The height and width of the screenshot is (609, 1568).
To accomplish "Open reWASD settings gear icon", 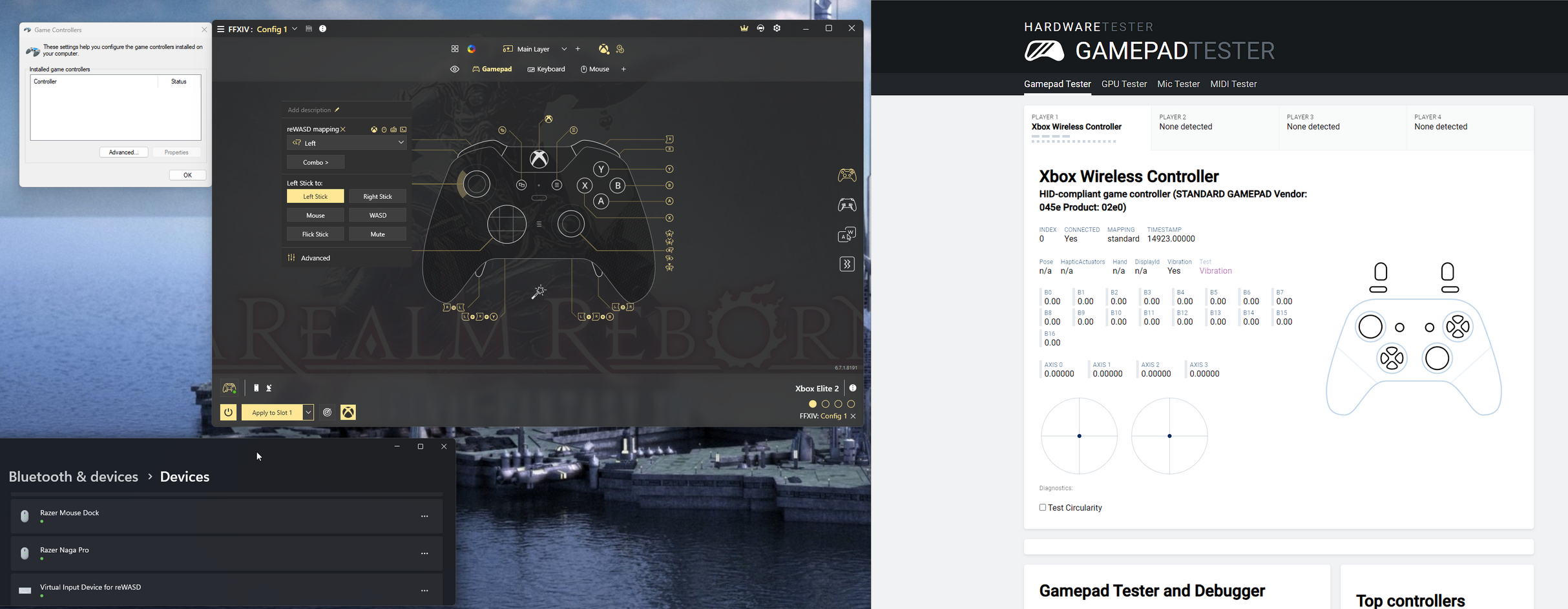I will [777, 28].
